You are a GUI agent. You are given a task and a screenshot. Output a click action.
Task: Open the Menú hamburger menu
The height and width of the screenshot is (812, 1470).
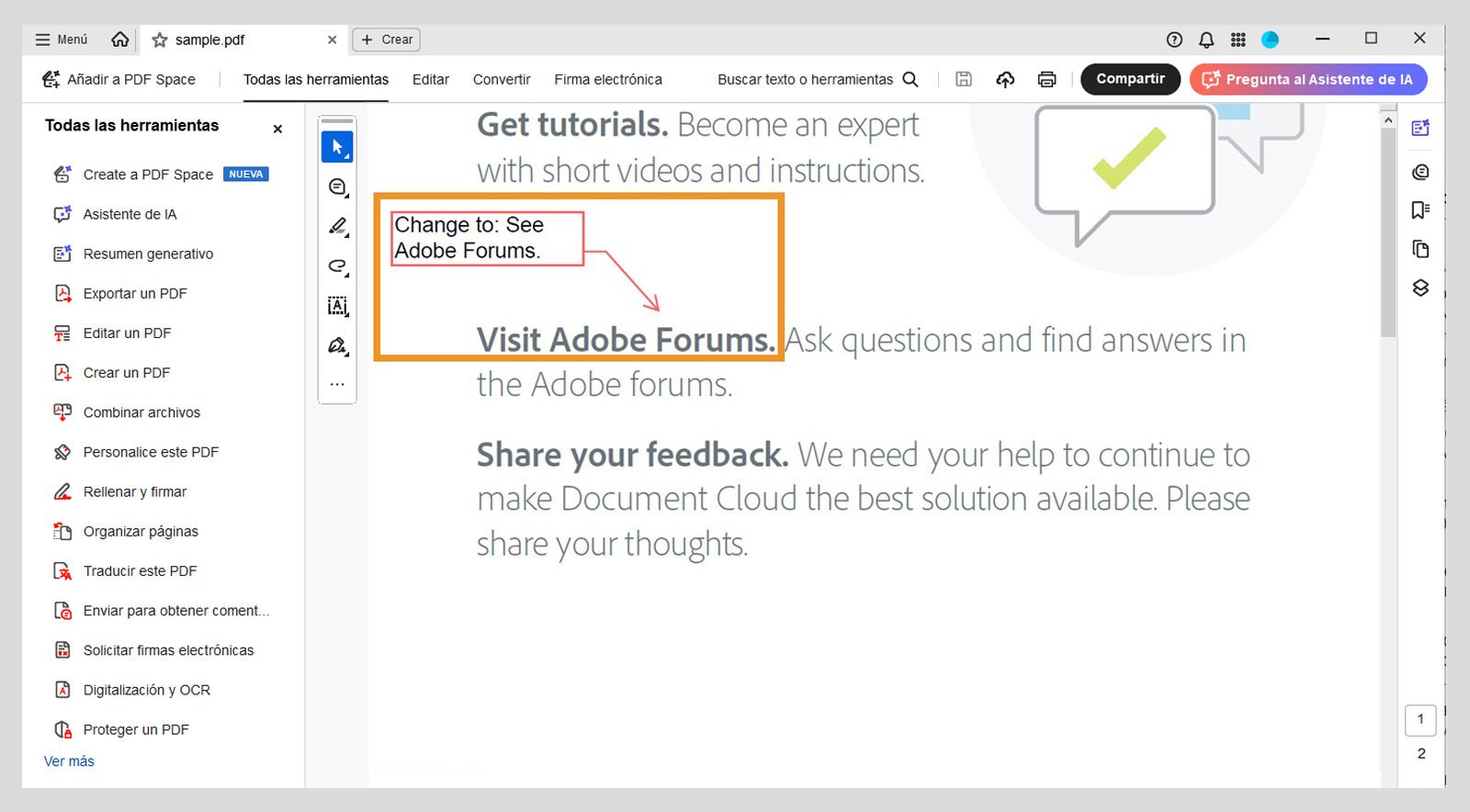click(x=61, y=39)
